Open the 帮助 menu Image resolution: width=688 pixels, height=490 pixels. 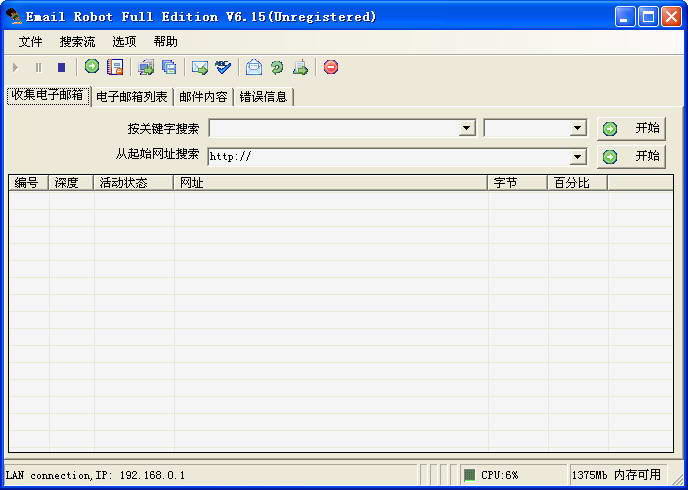165,42
